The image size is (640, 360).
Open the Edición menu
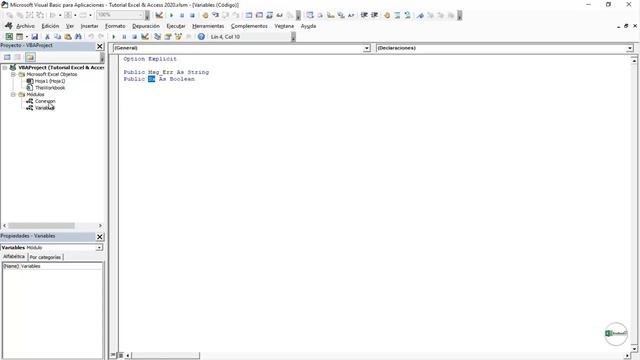tap(50, 26)
